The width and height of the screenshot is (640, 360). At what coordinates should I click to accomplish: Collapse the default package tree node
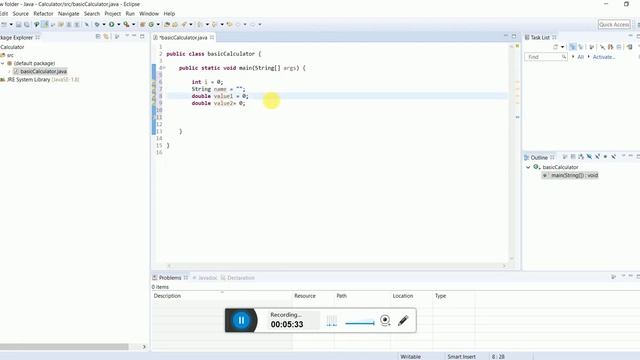click(x=3, y=63)
